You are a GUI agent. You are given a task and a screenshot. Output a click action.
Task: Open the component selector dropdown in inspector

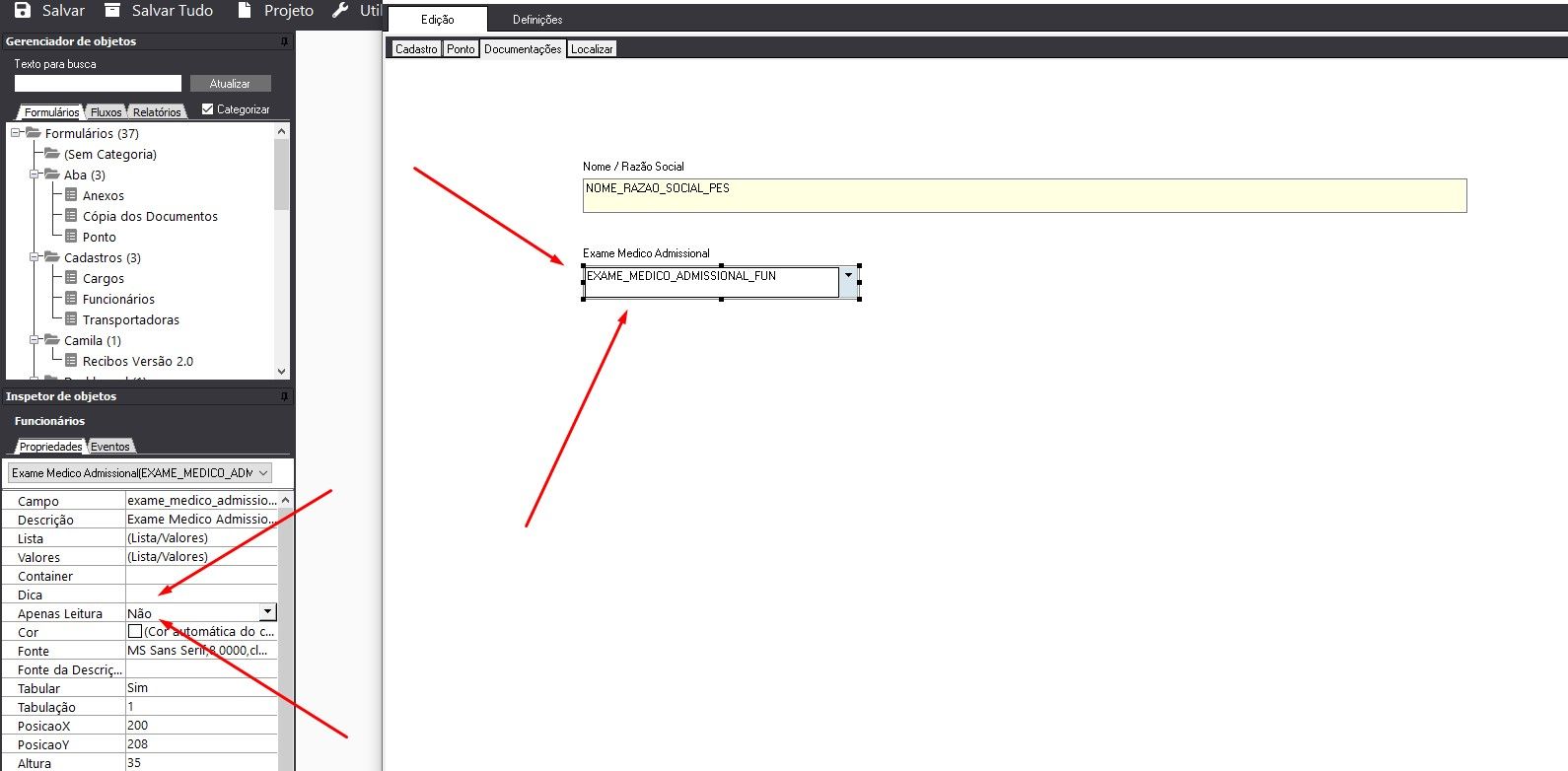[262, 473]
